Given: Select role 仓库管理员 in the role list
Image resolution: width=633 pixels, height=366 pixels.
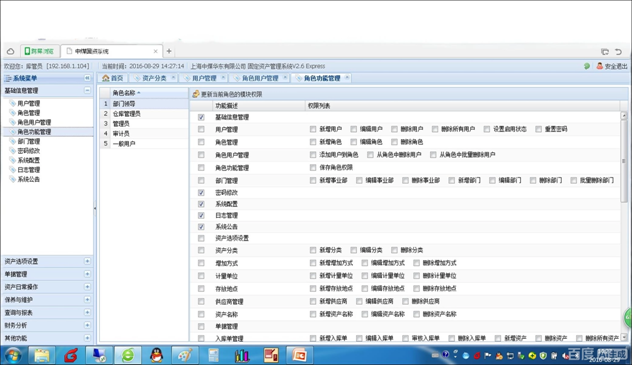Looking at the screenshot, I should pyautogui.click(x=144, y=114).
